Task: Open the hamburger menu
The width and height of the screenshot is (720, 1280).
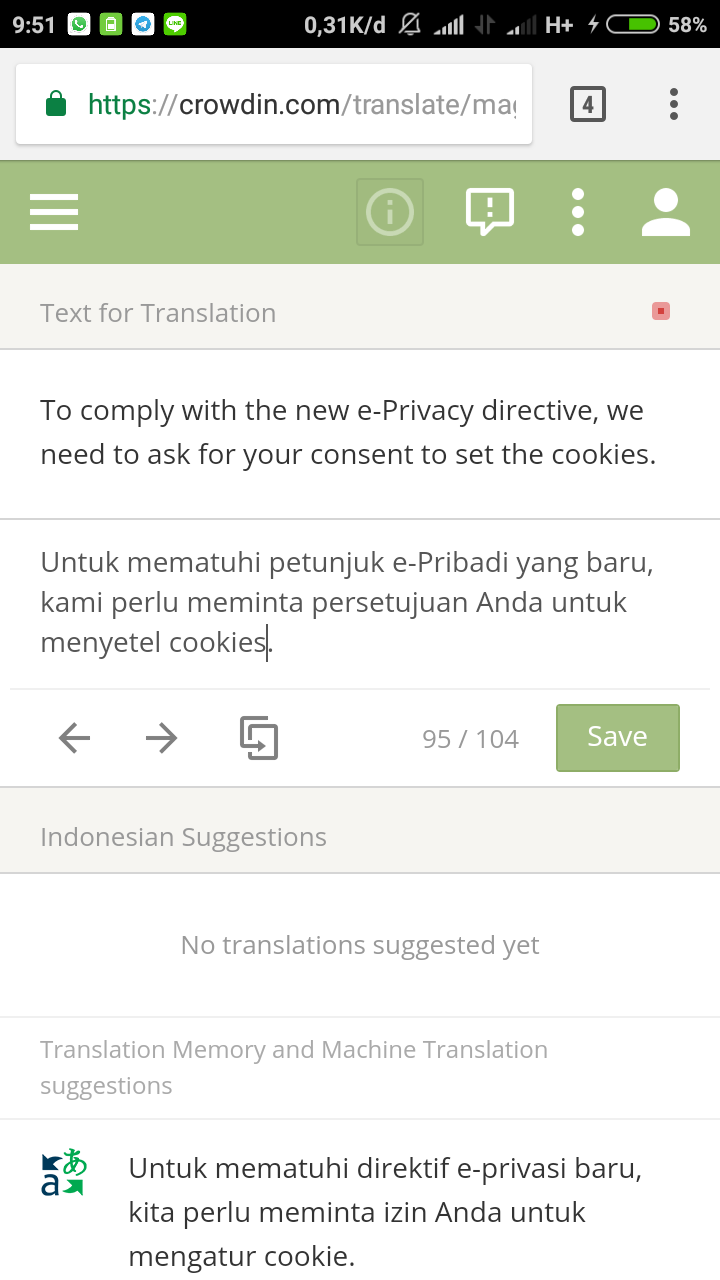Action: pyautogui.click(x=54, y=212)
